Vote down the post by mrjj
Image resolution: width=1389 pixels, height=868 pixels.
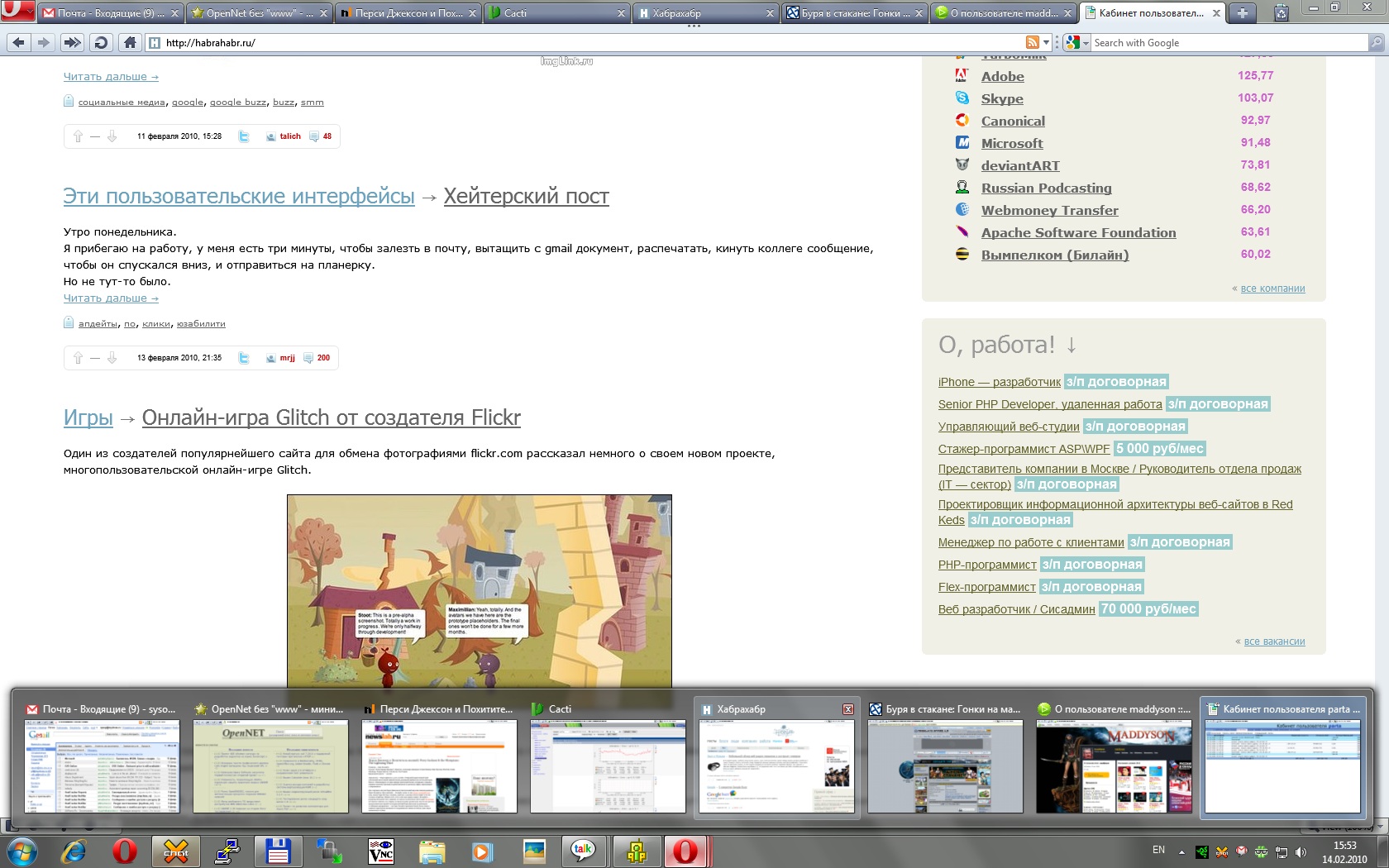click(112, 358)
